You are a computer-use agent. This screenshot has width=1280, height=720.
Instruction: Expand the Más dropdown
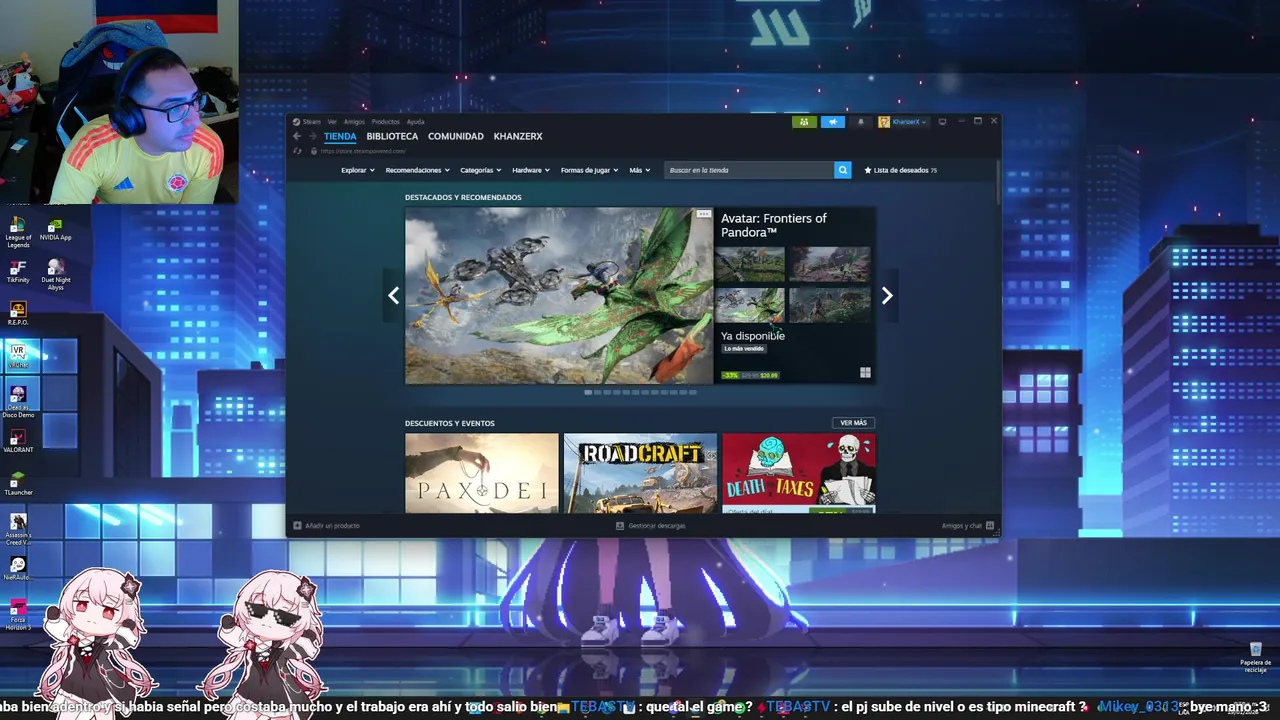[640, 170]
